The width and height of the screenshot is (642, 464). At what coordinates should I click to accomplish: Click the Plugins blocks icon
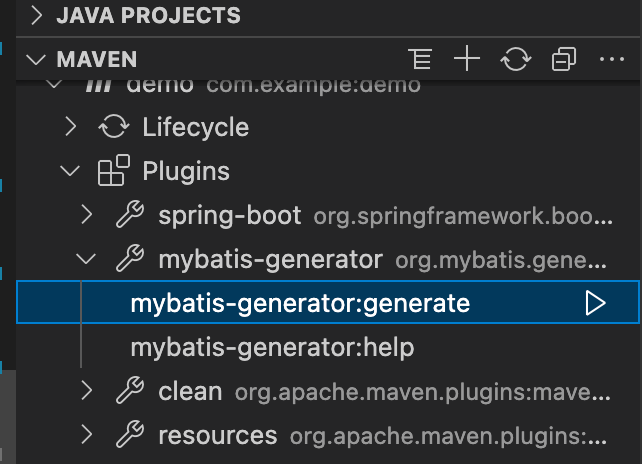point(113,170)
